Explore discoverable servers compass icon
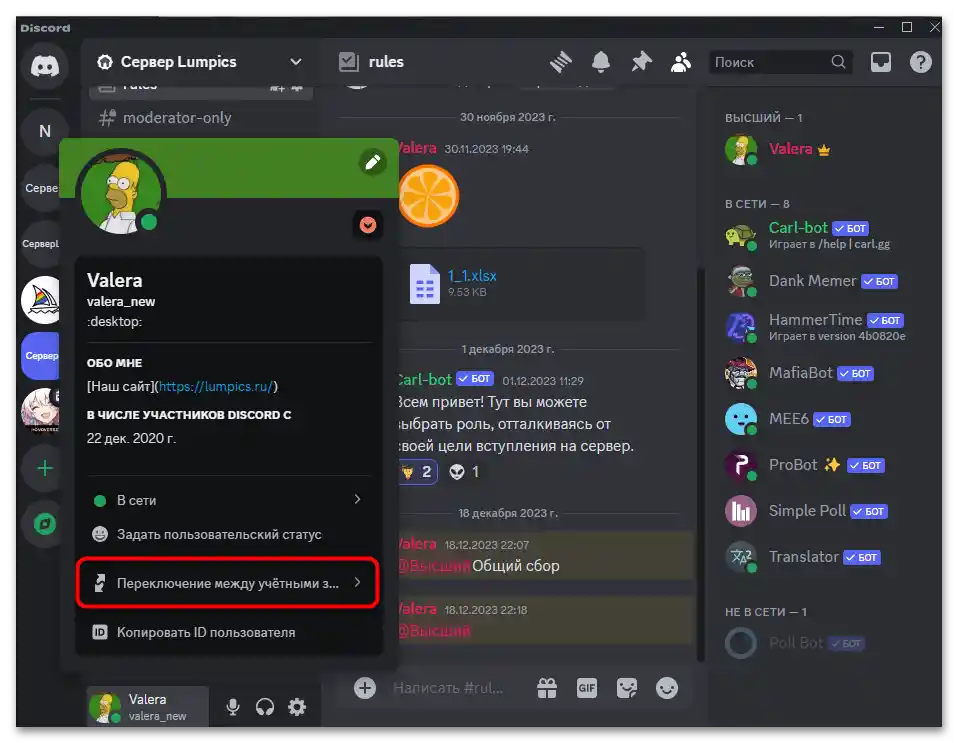The height and width of the screenshot is (743, 958). click(x=44, y=524)
